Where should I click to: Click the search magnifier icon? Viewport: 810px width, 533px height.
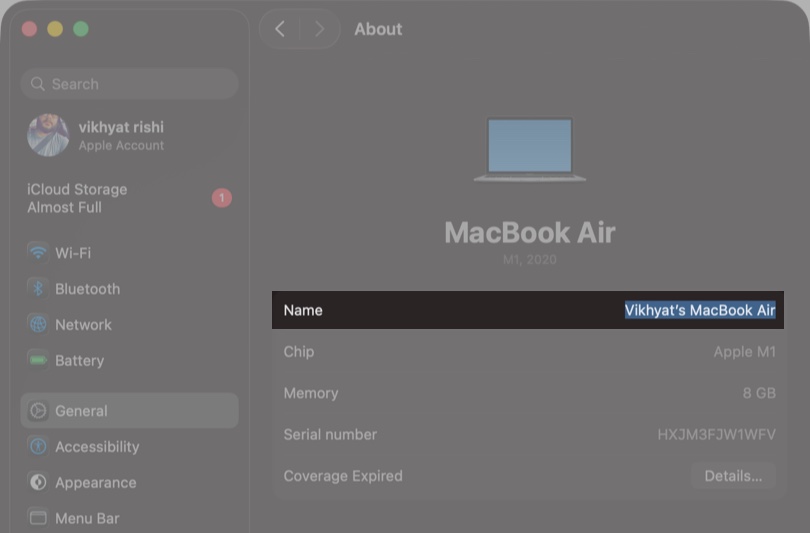coord(37,84)
